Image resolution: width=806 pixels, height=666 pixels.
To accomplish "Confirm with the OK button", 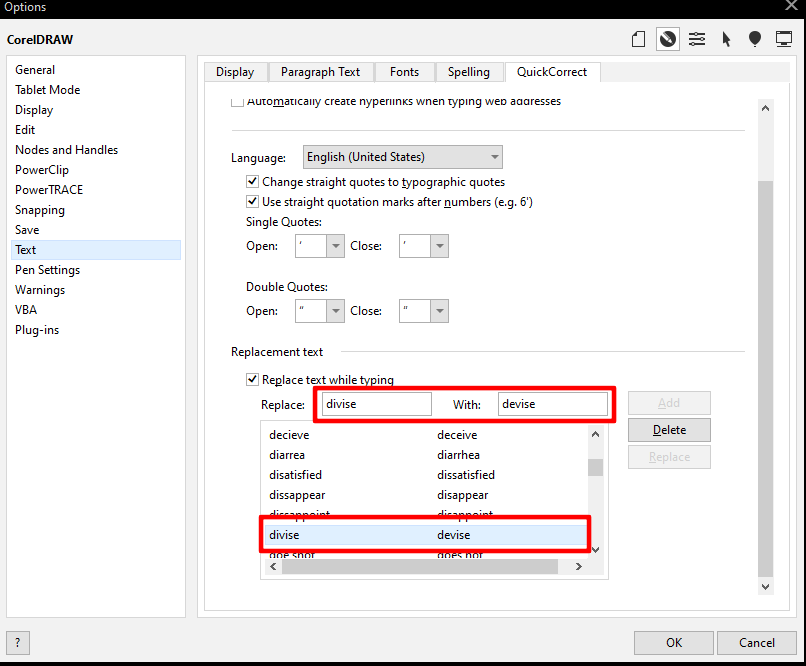I will (673, 643).
